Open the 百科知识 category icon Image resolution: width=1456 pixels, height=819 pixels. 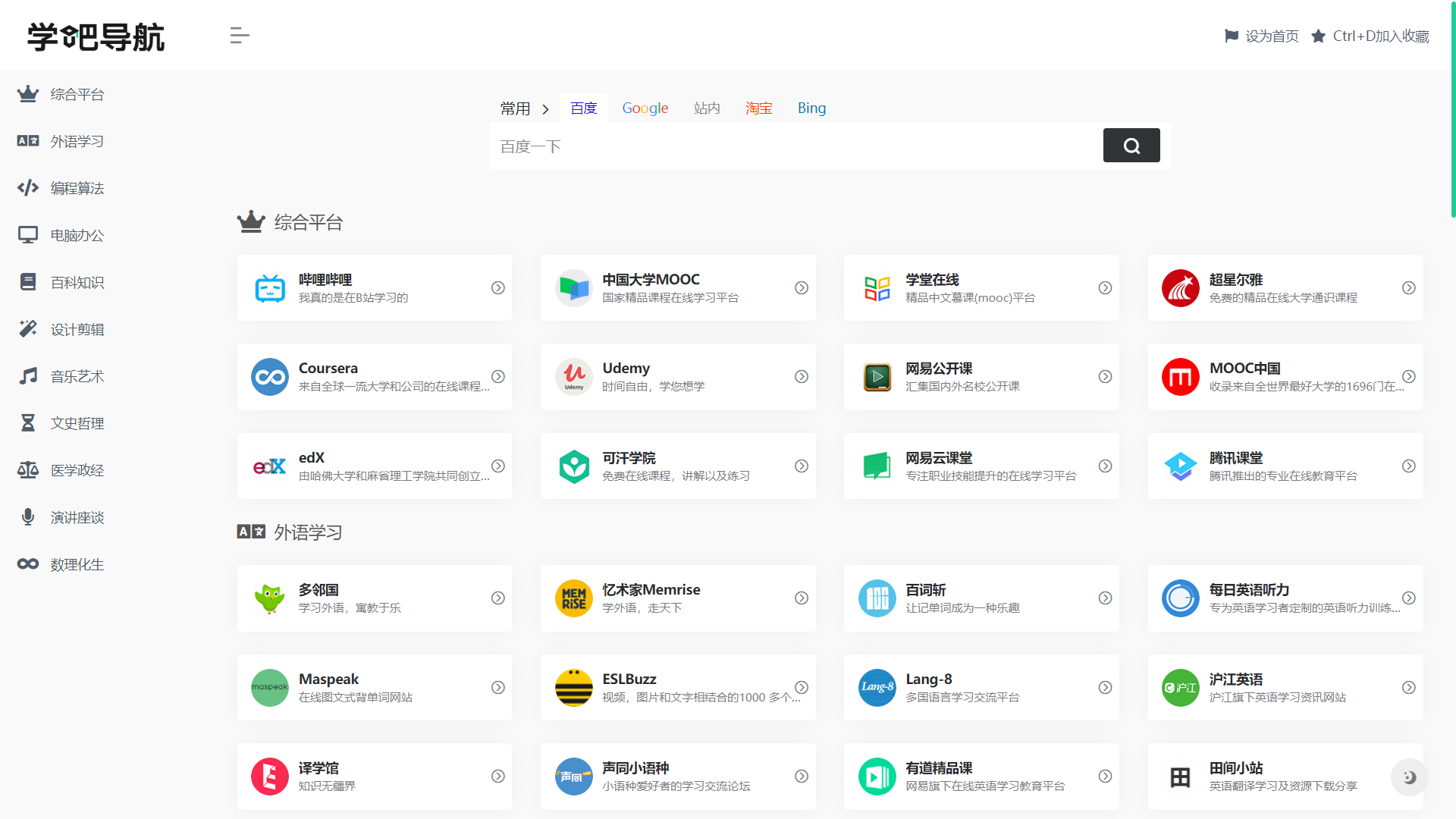28,281
